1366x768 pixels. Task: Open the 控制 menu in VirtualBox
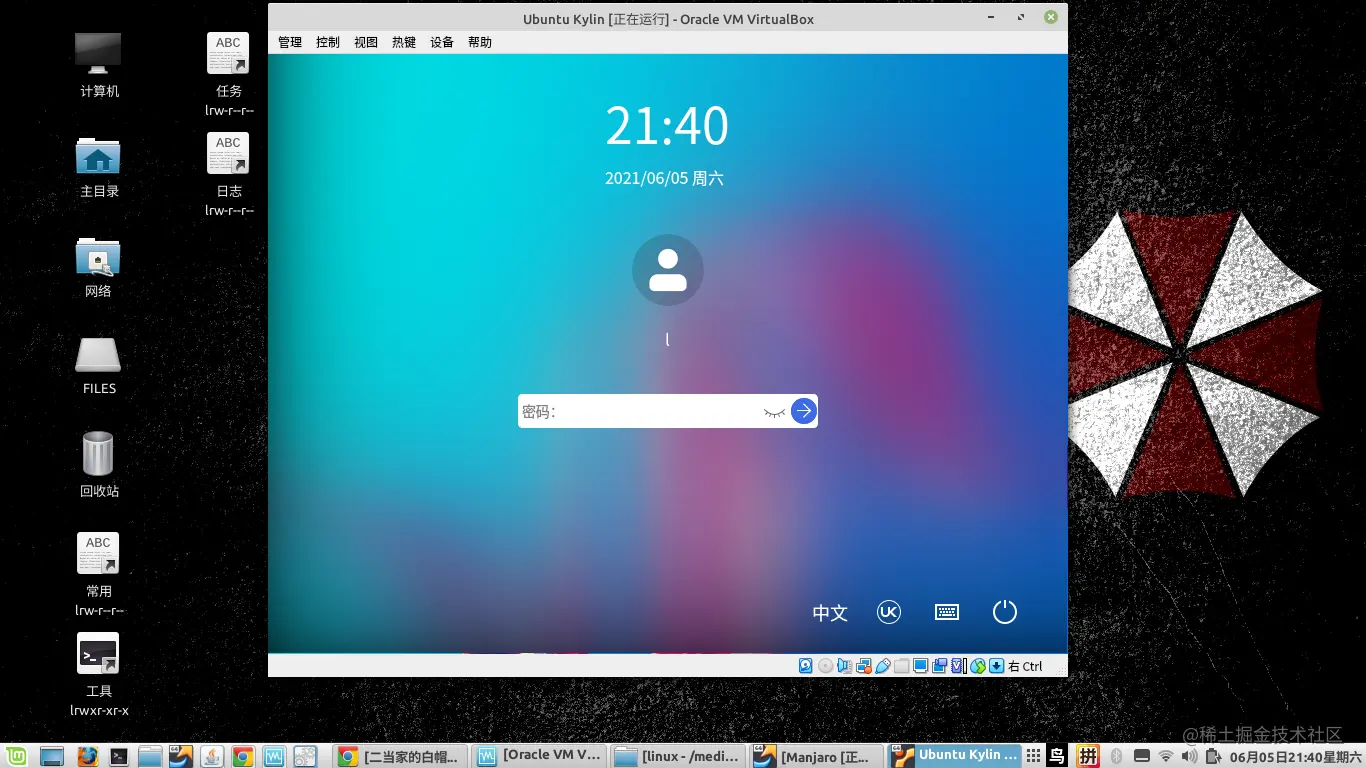click(x=328, y=42)
